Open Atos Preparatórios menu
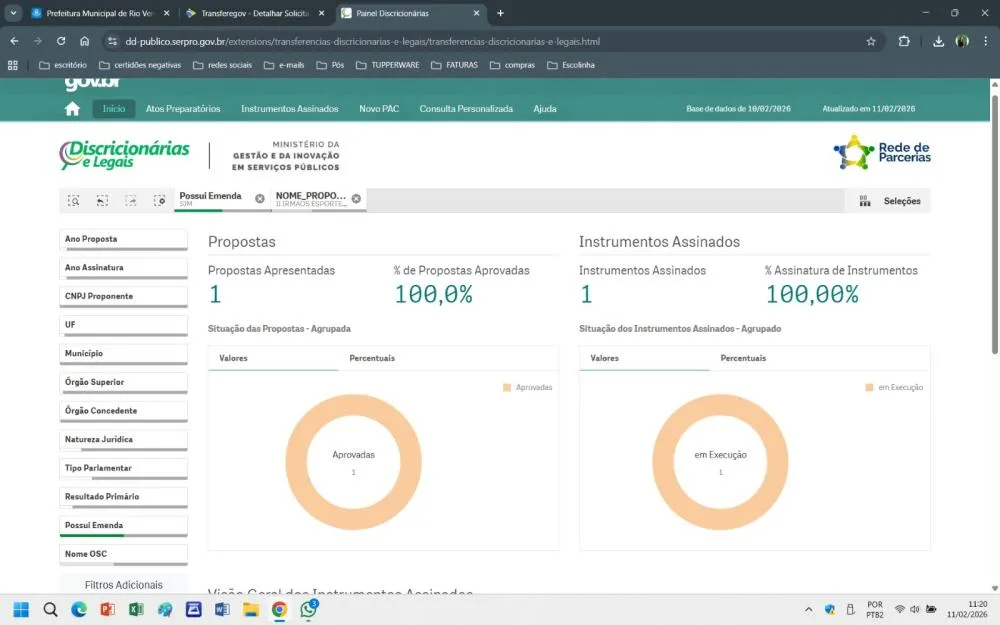1000x625 pixels. coord(183,109)
